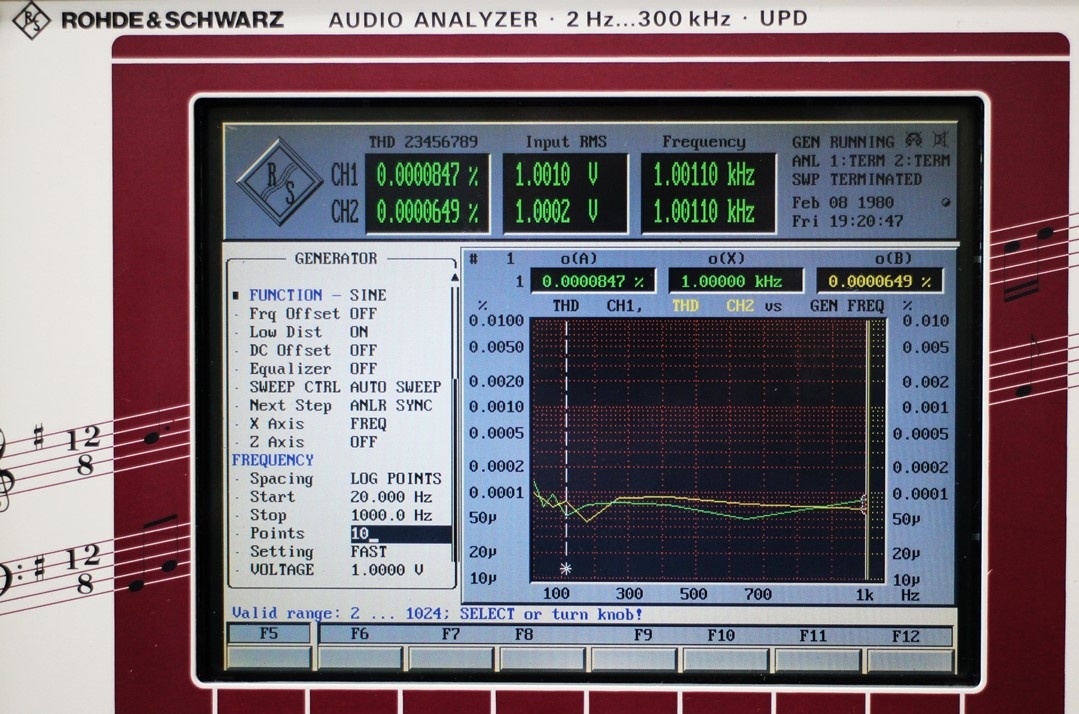1079x714 pixels.
Task: Select the F12 softkey
Action: click(906, 637)
